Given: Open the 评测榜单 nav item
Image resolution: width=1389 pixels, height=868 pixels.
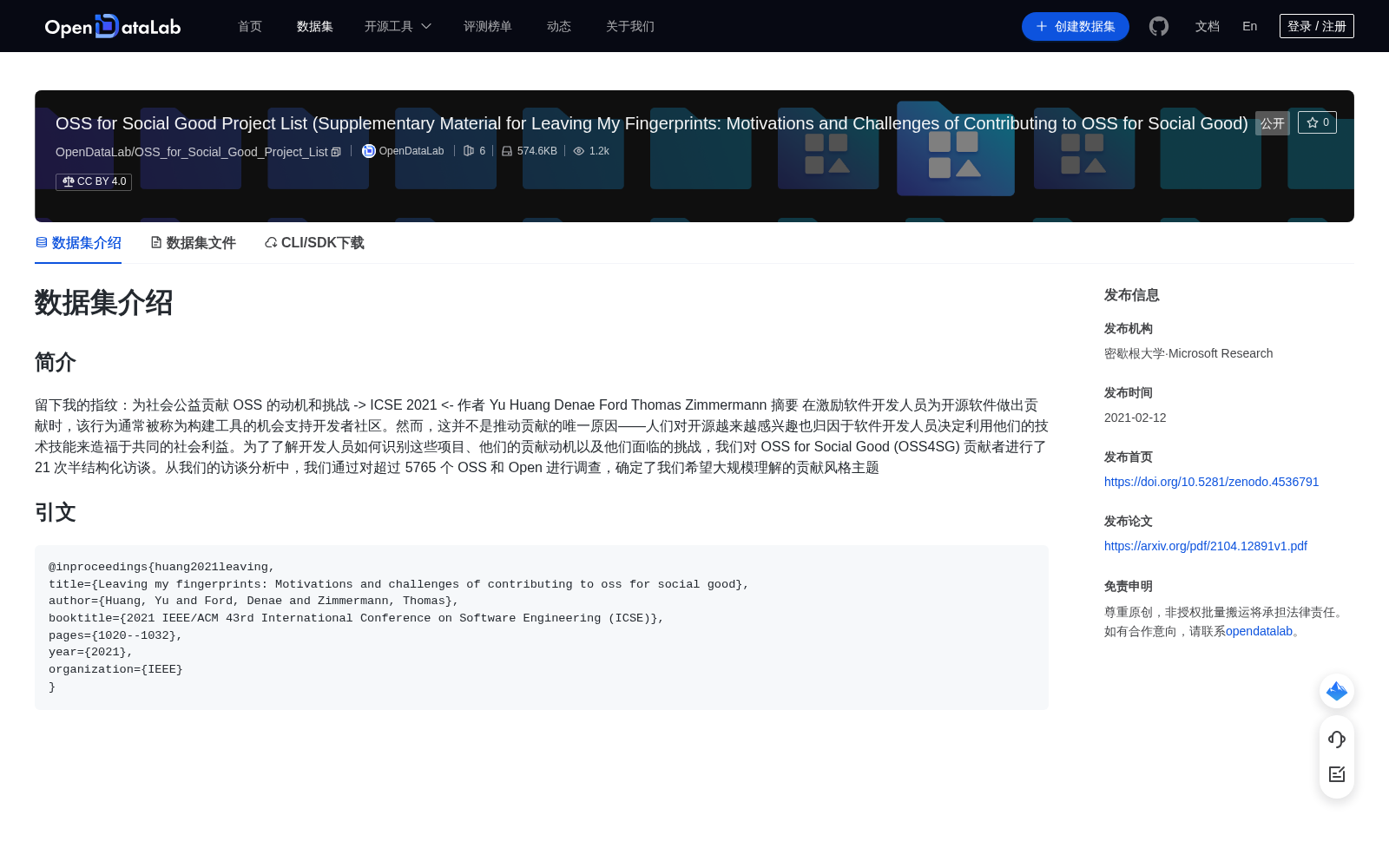Looking at the screenshot, I should pyautogui.click(x=488, y=26).
